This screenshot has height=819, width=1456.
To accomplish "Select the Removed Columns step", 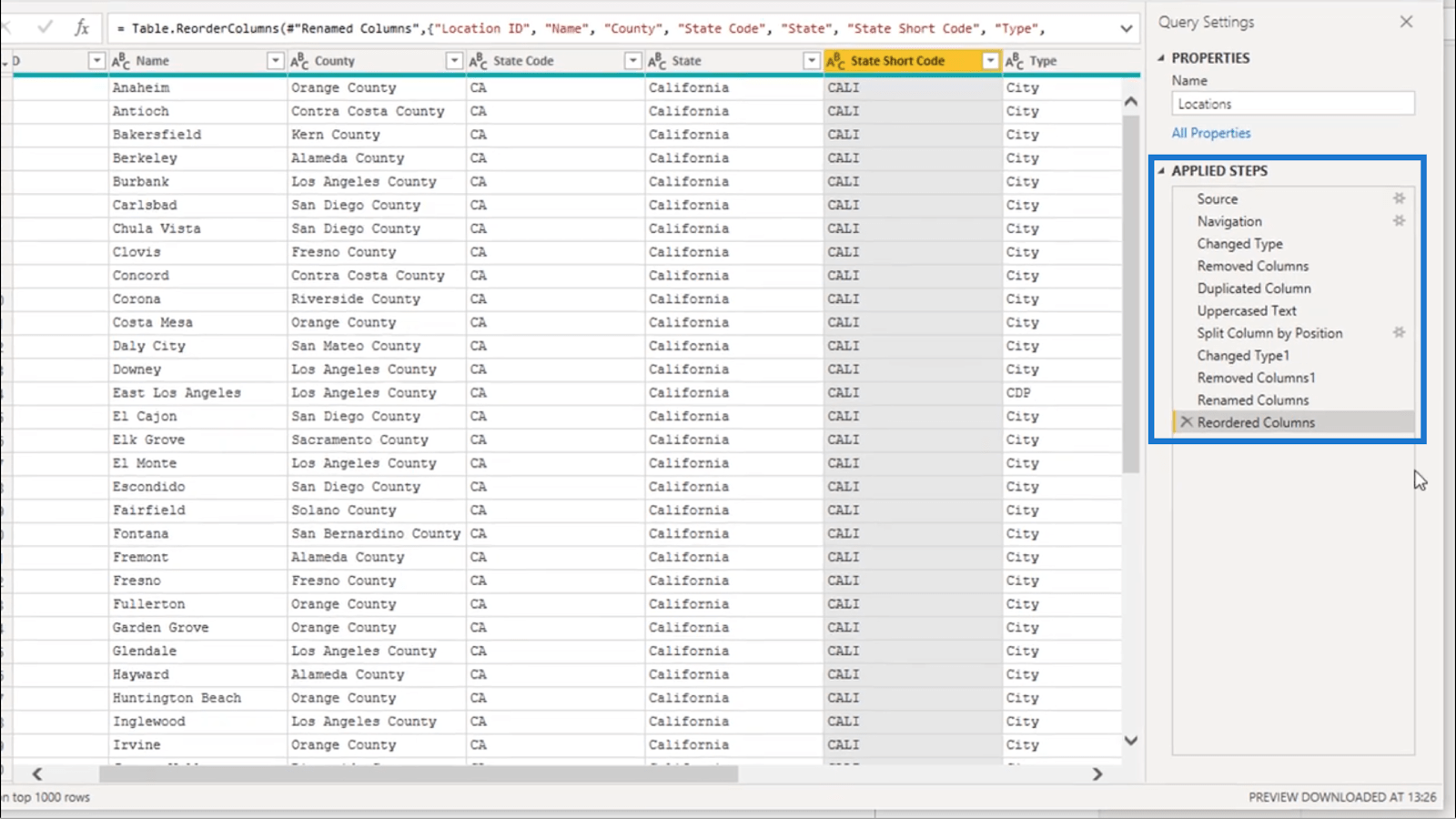I will click(x=1293, y=266).
